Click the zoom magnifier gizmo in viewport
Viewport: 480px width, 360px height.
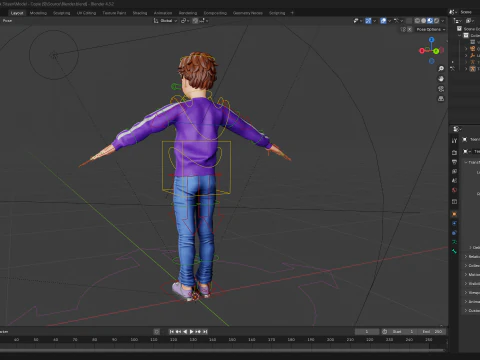441,69
